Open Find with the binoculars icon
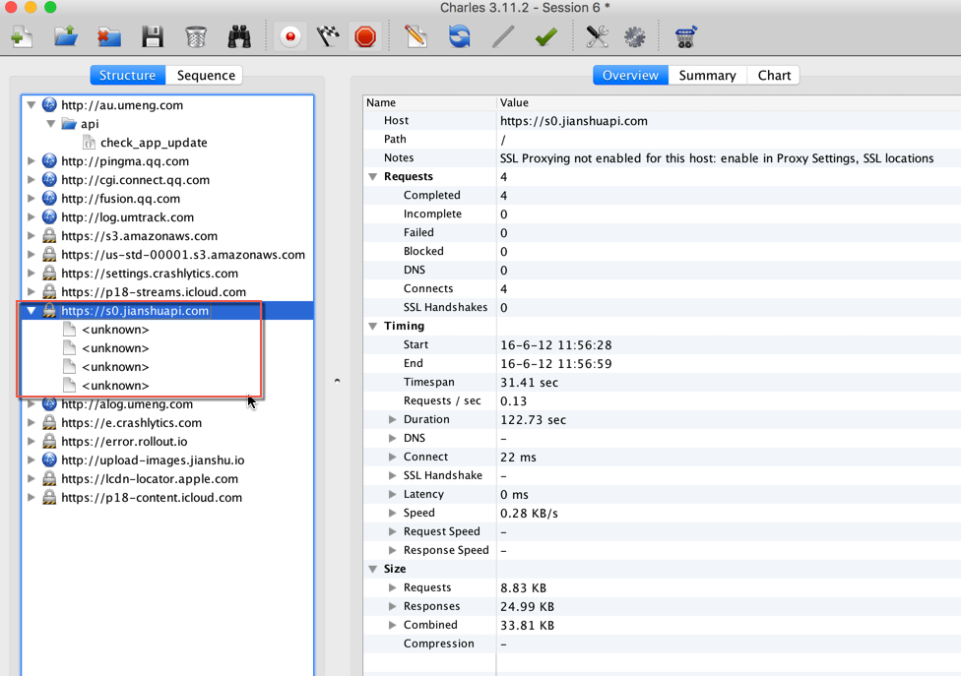Viewport: 964px width, 679px height. tap(239, 37)
